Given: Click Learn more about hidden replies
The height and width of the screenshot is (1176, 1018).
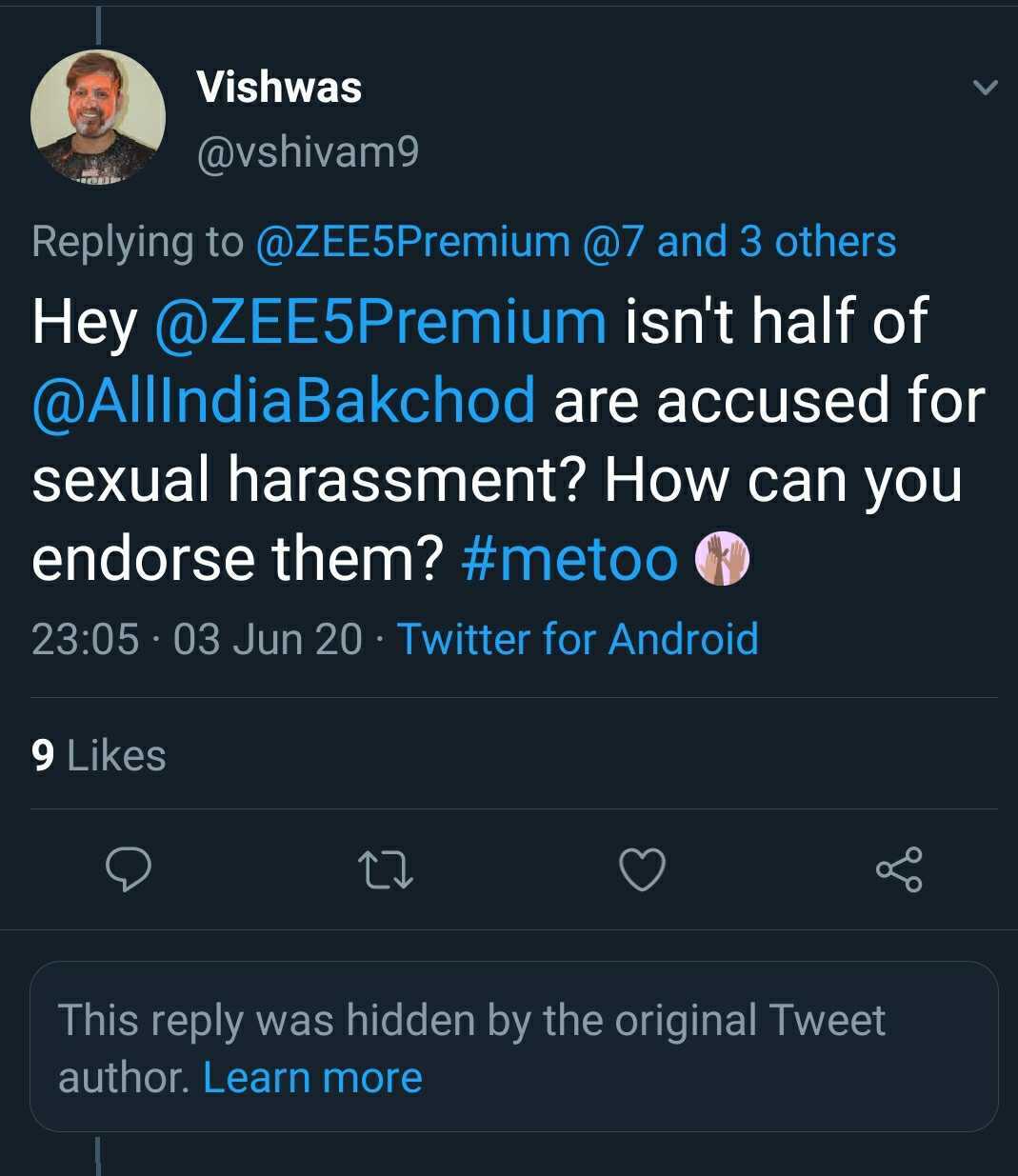Looking at the screenshot, I should [x=312, y=1078].
